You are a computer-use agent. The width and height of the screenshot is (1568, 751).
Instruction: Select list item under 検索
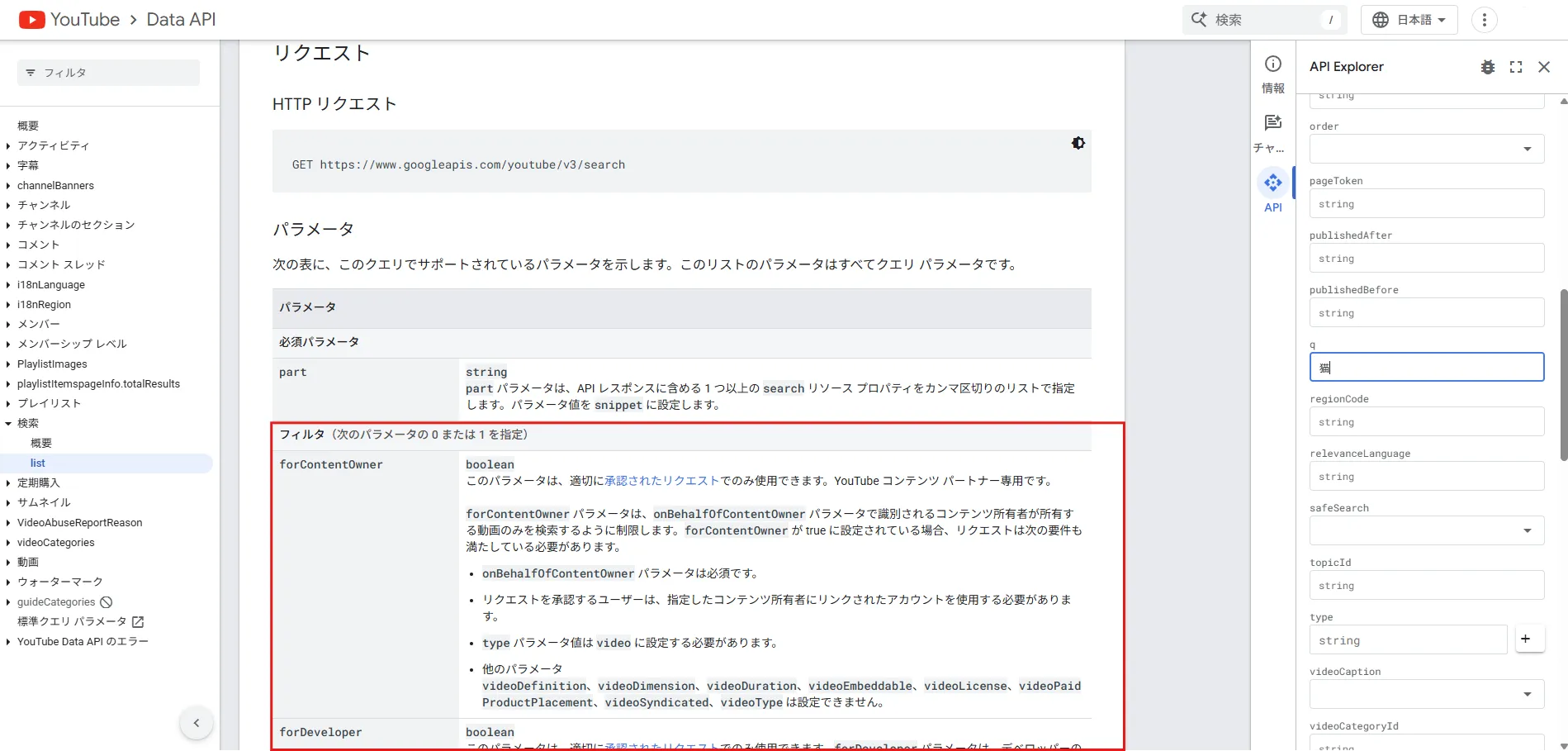(x=38, y=463)
